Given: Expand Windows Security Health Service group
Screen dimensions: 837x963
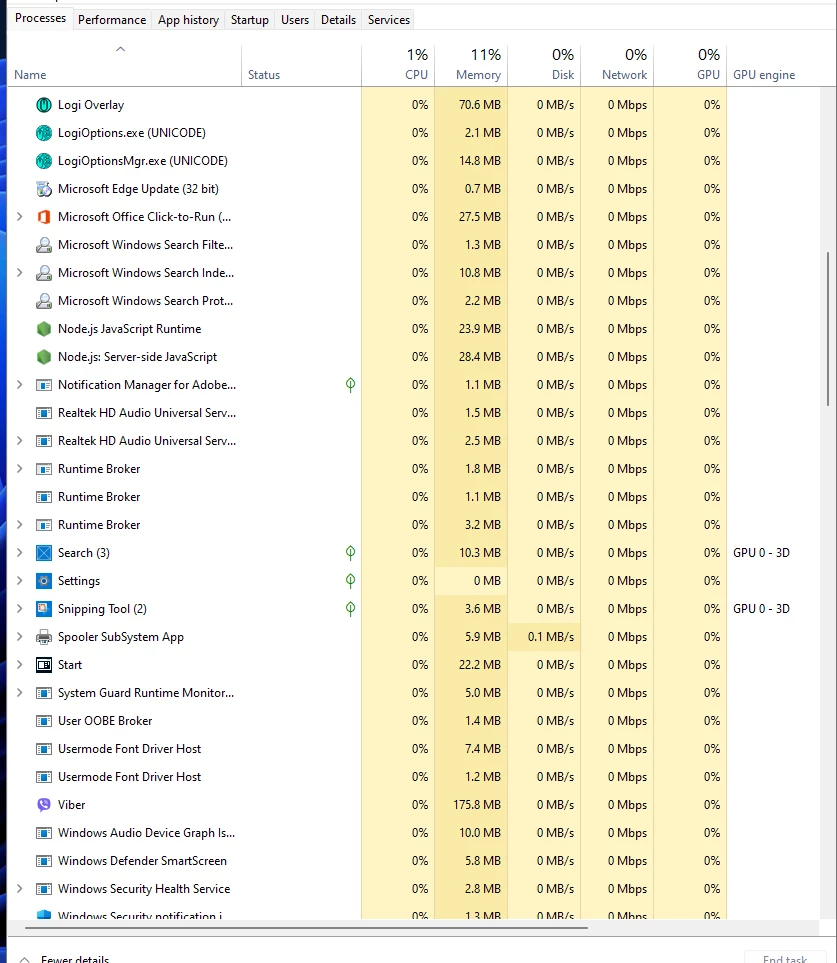Looking at the screenshot, I should click(x=20, y=889).
